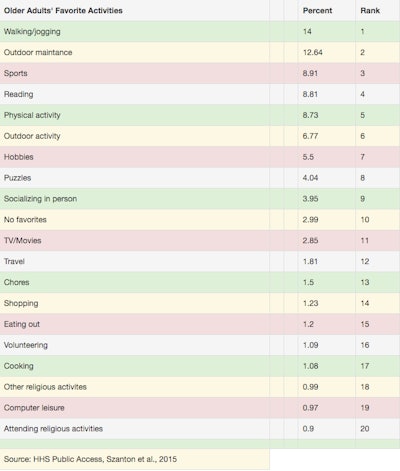
Task: Select the Percent column header
Action: [x=317, y=11]
